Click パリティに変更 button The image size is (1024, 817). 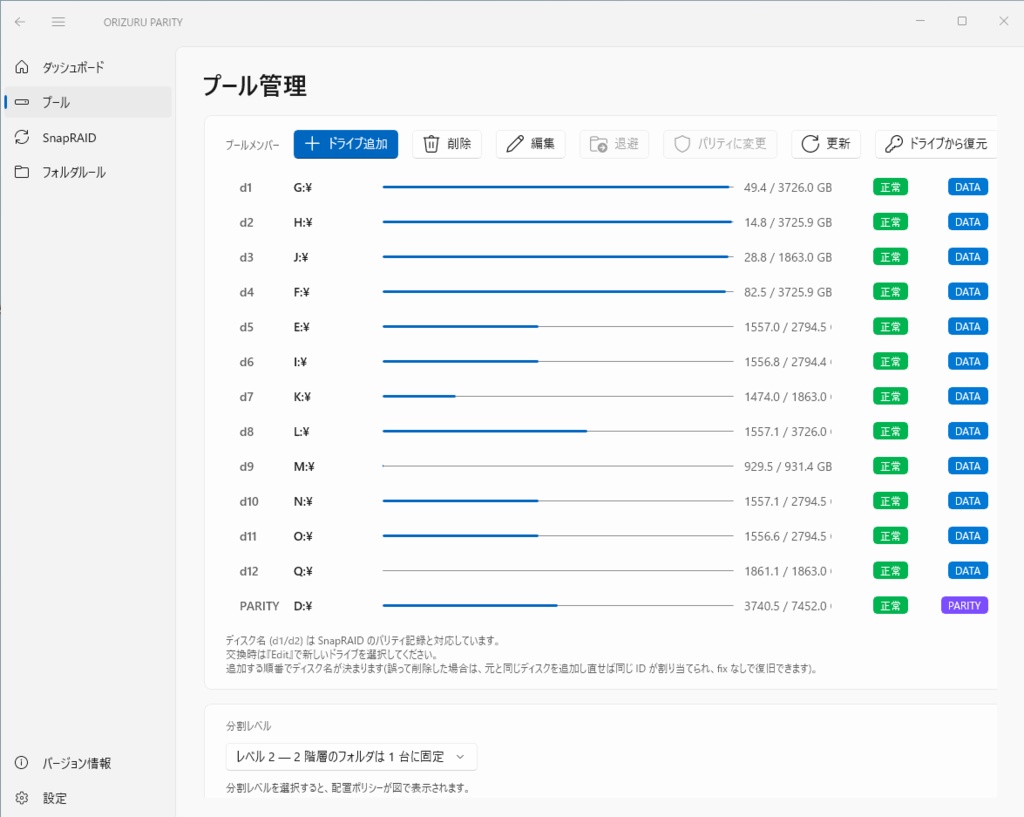pos(720,144)
